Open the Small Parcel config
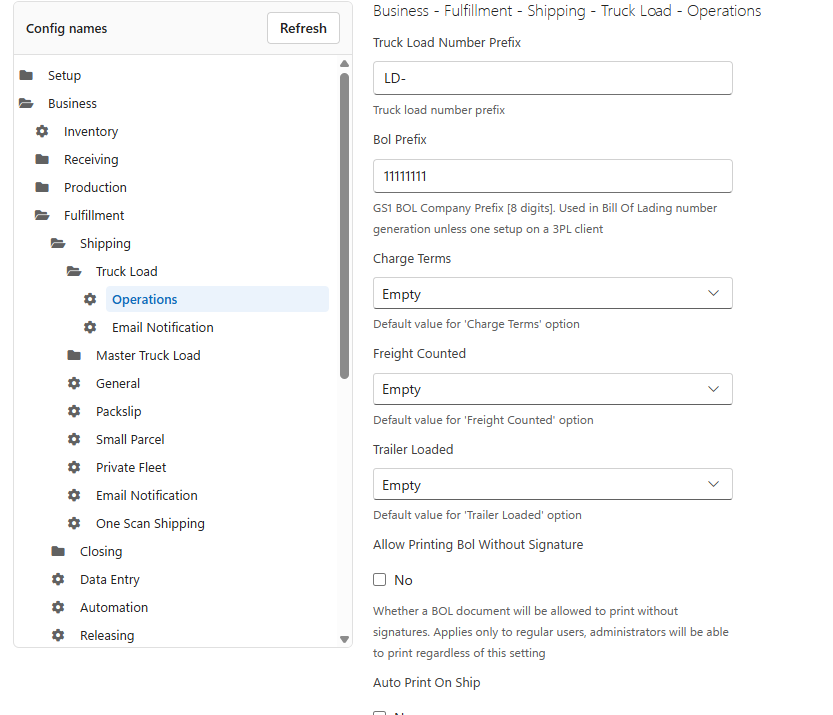 [x=130, y=439]
